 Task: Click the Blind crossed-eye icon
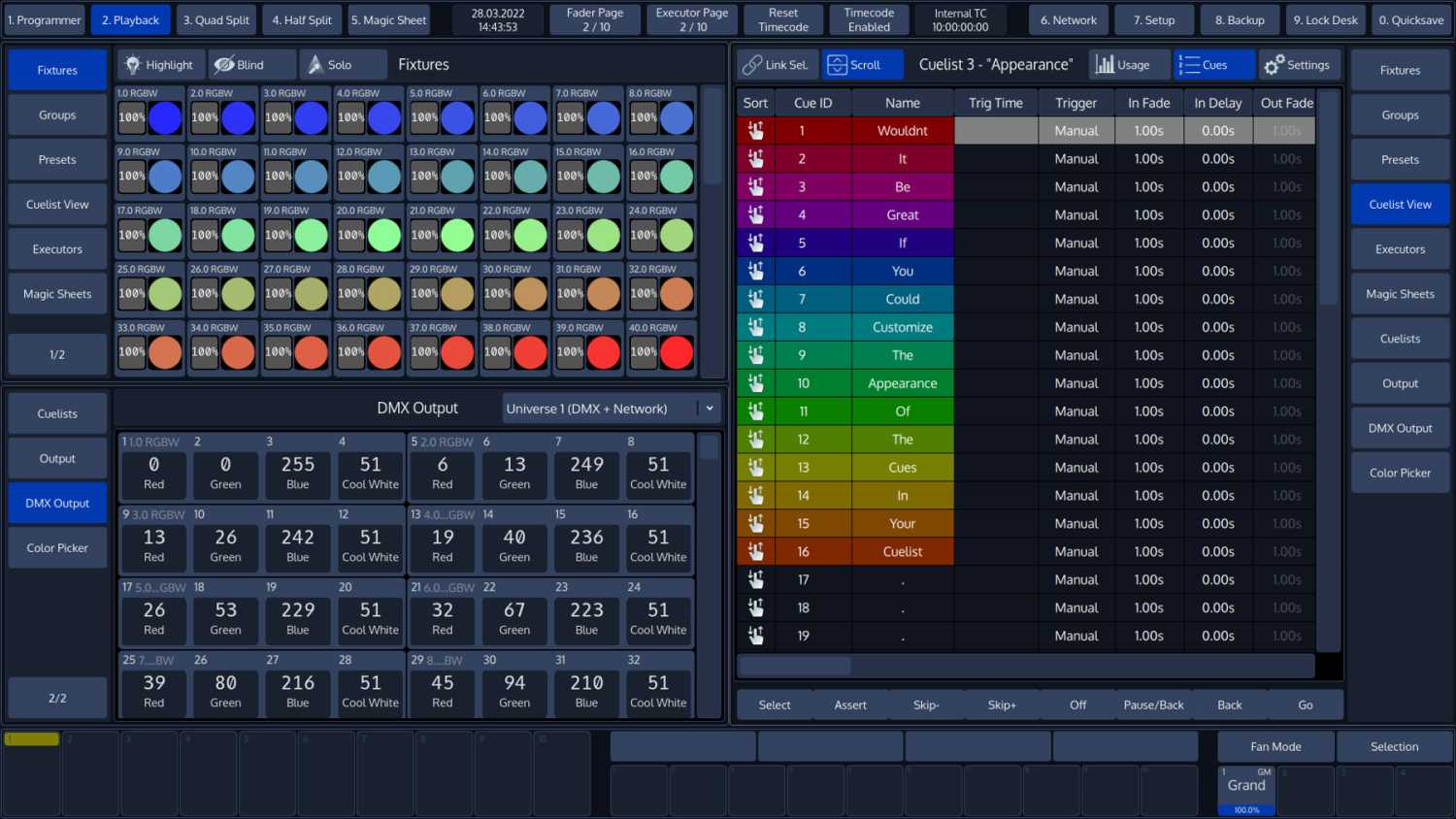point(224,65)
